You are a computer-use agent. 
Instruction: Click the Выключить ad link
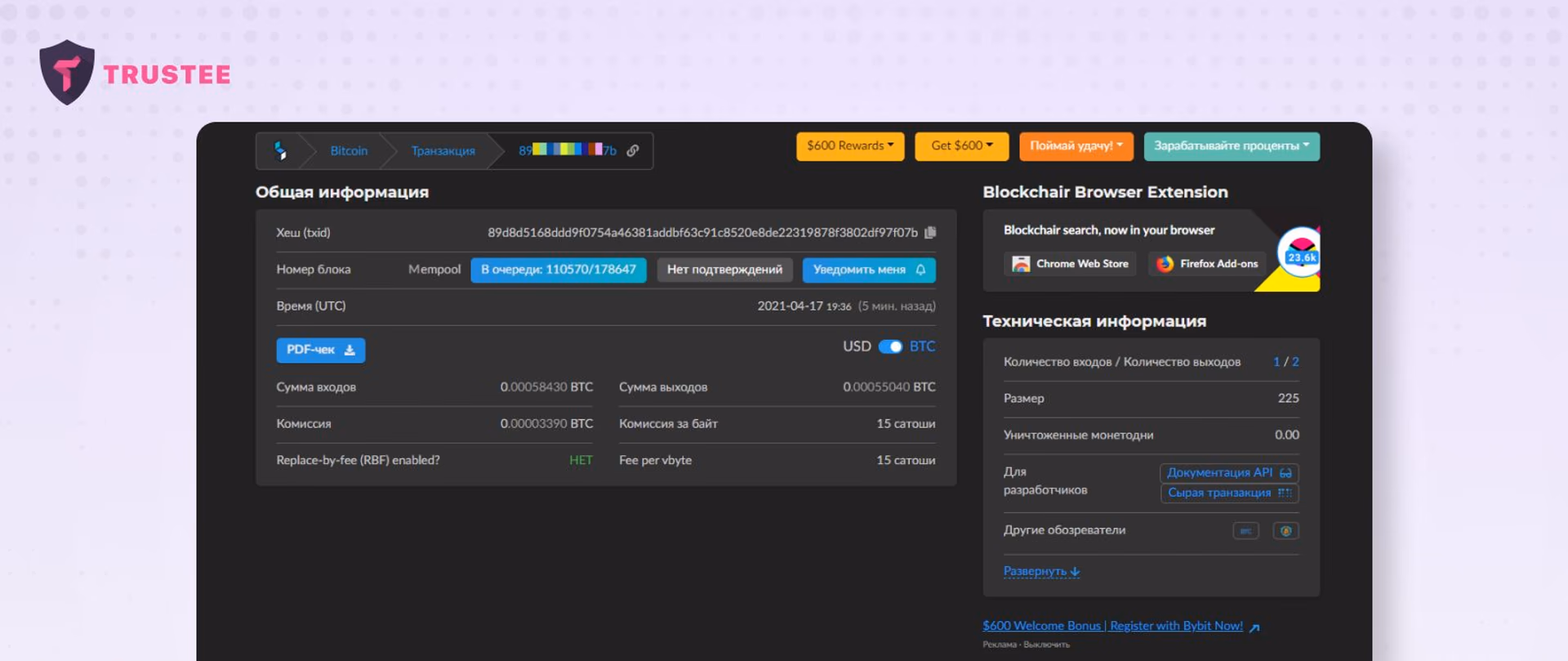[x=1046, y=645]
